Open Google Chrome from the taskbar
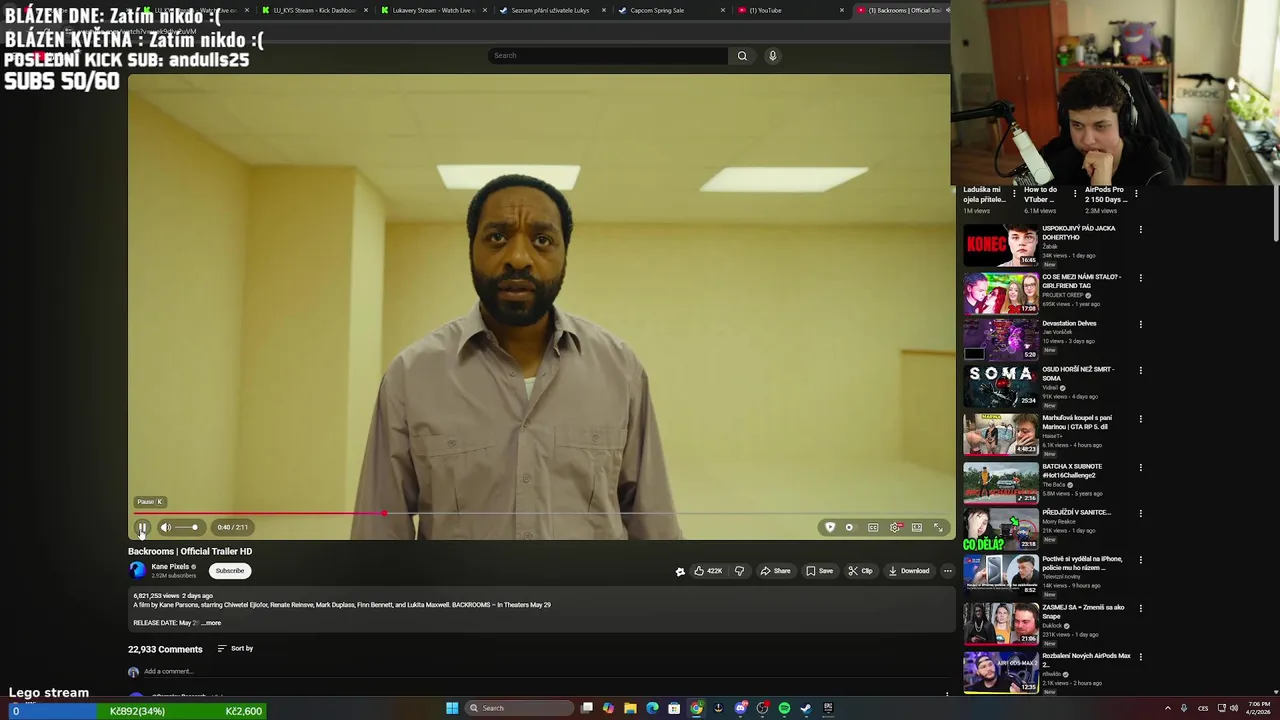The width and height of the screenshot is (1280, 720). coord(696,708)
